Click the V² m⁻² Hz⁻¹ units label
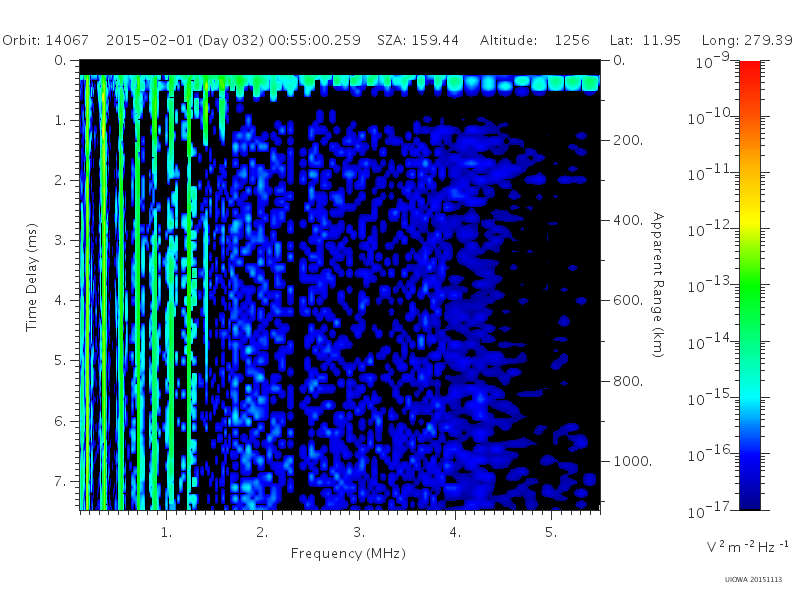The image size is (800, 600). [x=747, y=546]
